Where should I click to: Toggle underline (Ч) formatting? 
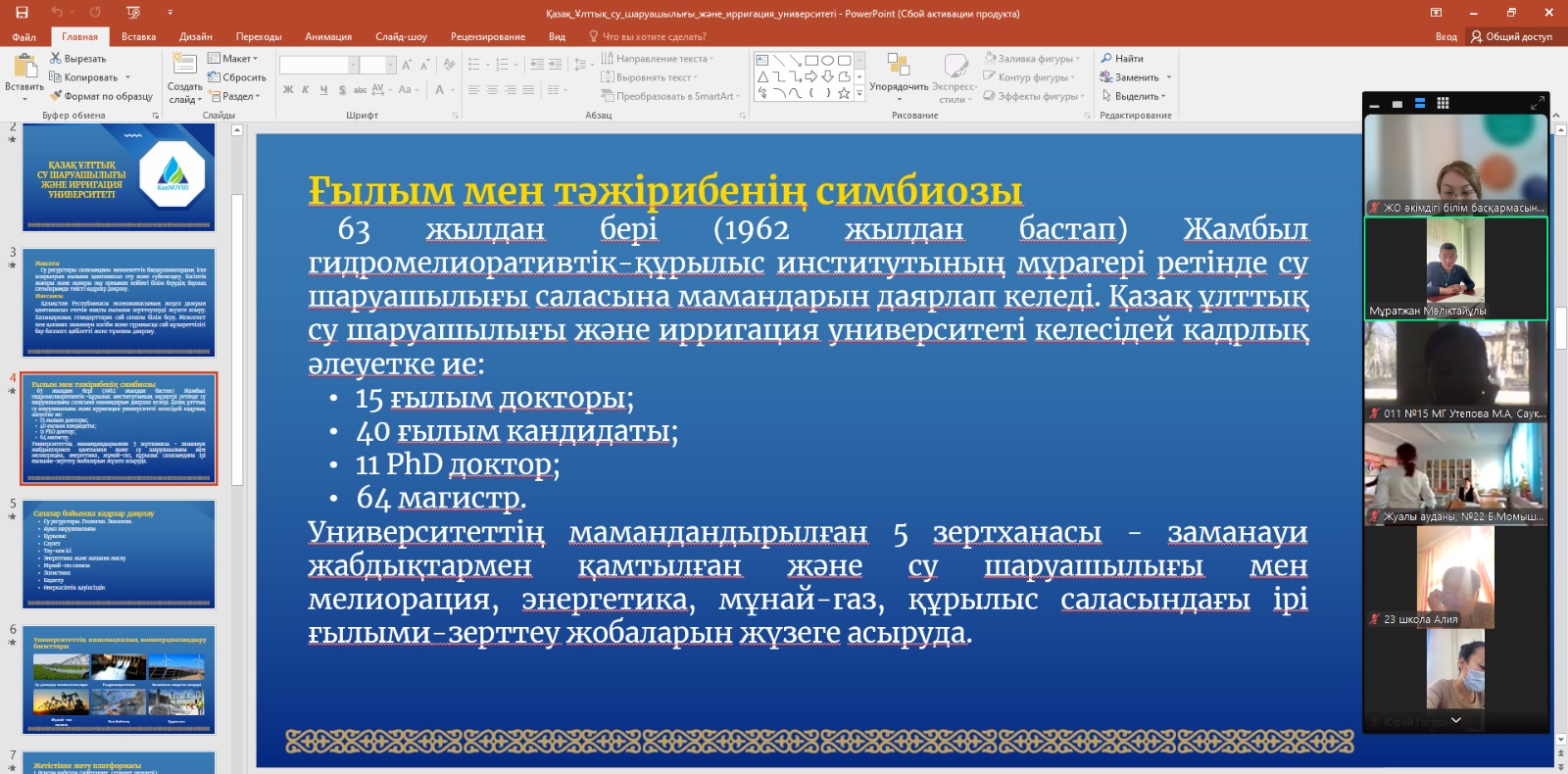click(323, 89)
